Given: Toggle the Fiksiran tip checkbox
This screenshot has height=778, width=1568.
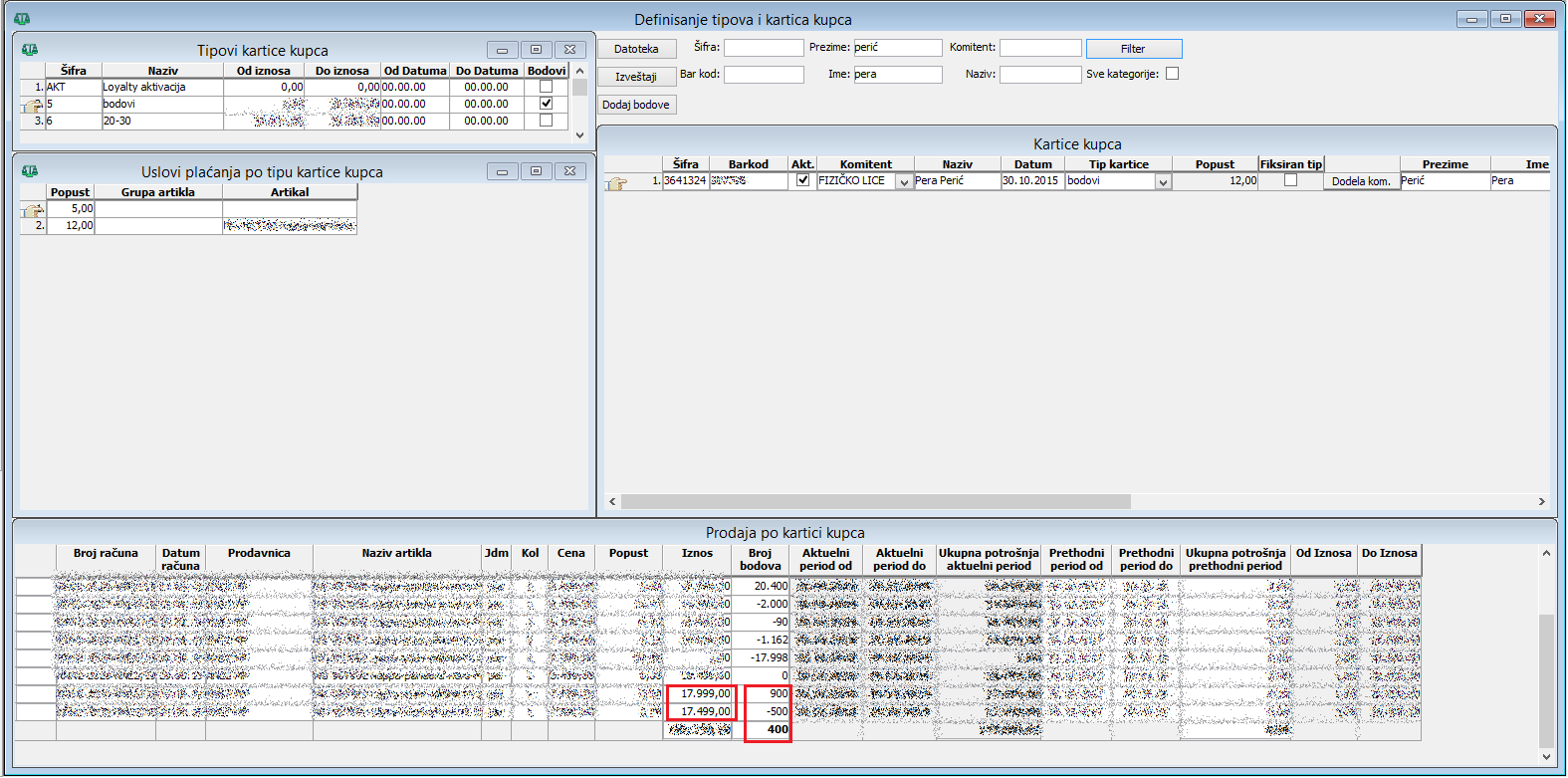Looking at the screenshot, I should [1290, 180].
